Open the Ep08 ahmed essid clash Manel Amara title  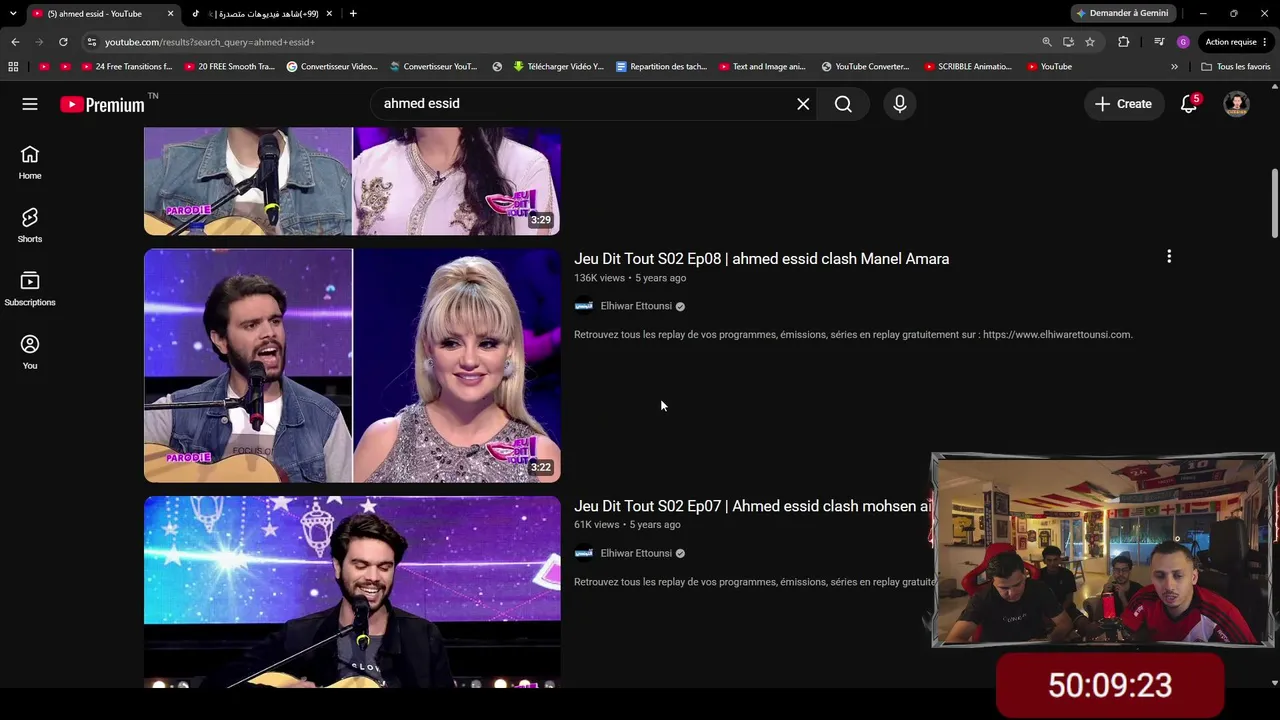[x=762, y=259]
